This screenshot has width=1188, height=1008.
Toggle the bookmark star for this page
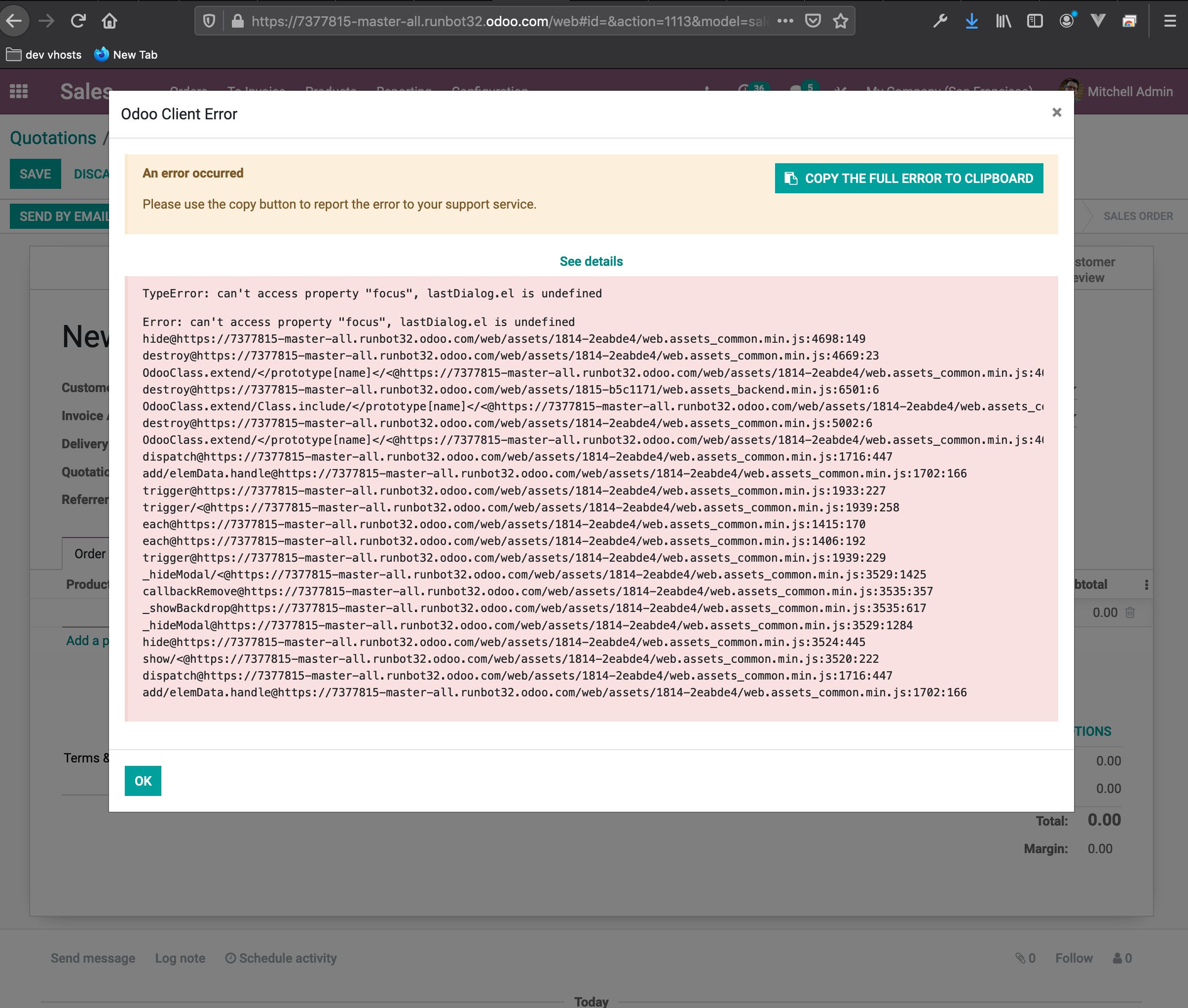(840, 21)
